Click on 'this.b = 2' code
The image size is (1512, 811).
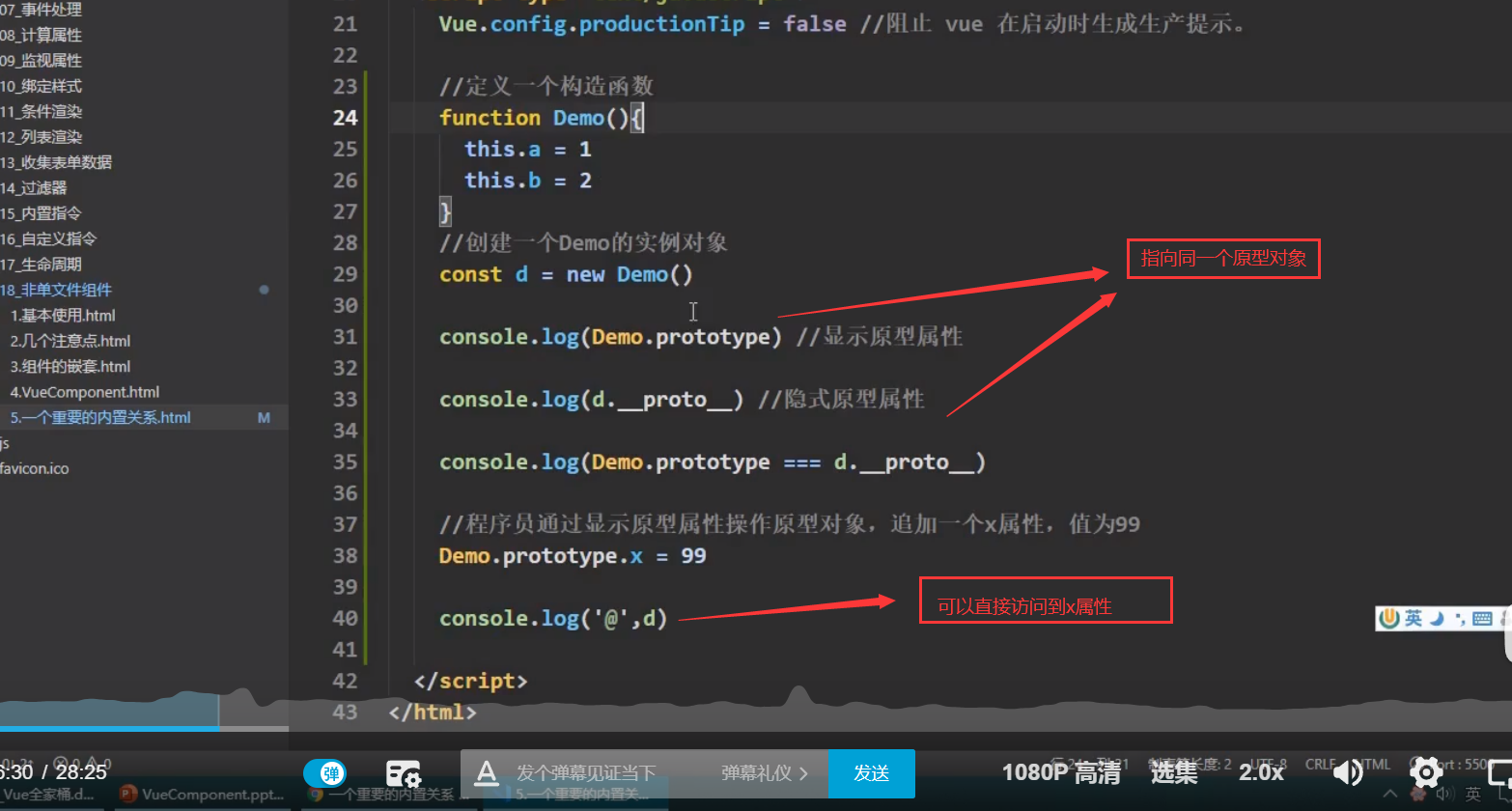click(527, 181)
